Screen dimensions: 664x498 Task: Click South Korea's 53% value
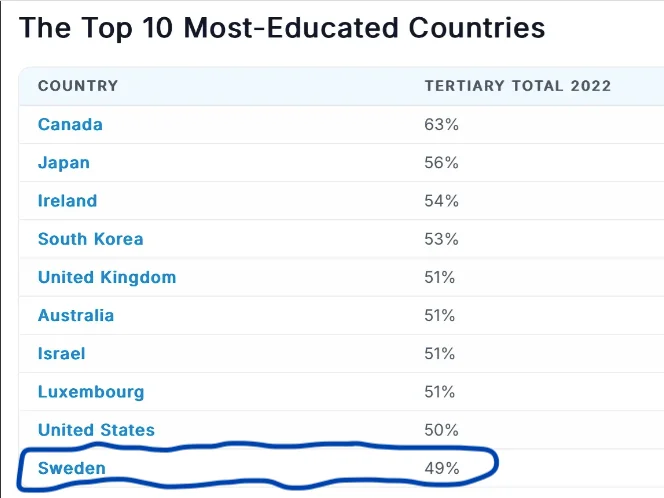click(441, 239)
